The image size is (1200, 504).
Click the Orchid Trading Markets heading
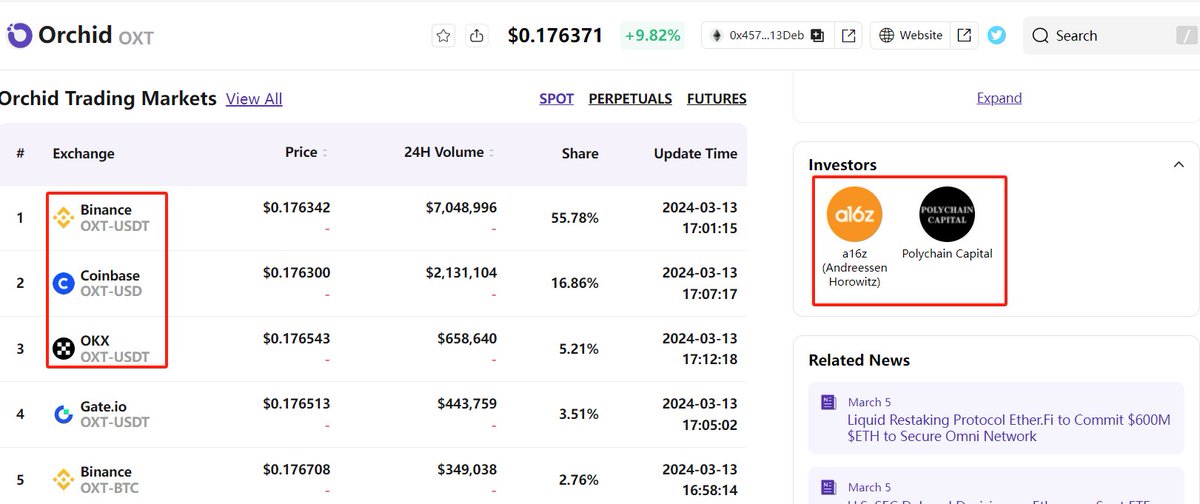[x=108, y=98]
